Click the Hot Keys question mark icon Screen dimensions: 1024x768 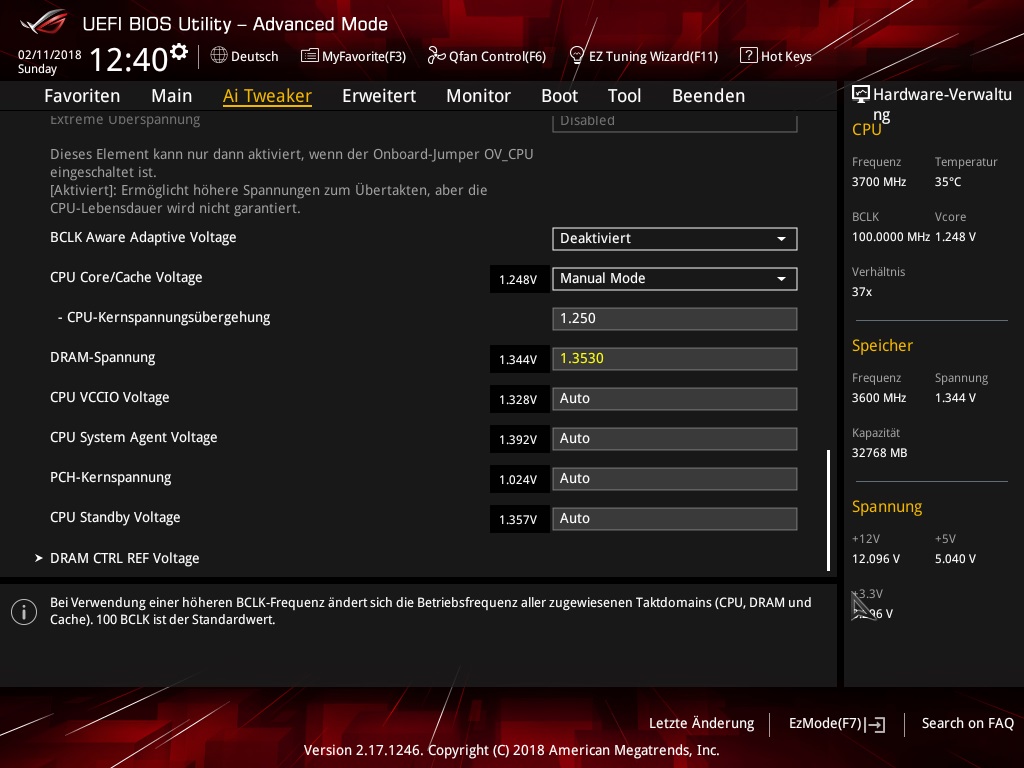click(748, 56)
